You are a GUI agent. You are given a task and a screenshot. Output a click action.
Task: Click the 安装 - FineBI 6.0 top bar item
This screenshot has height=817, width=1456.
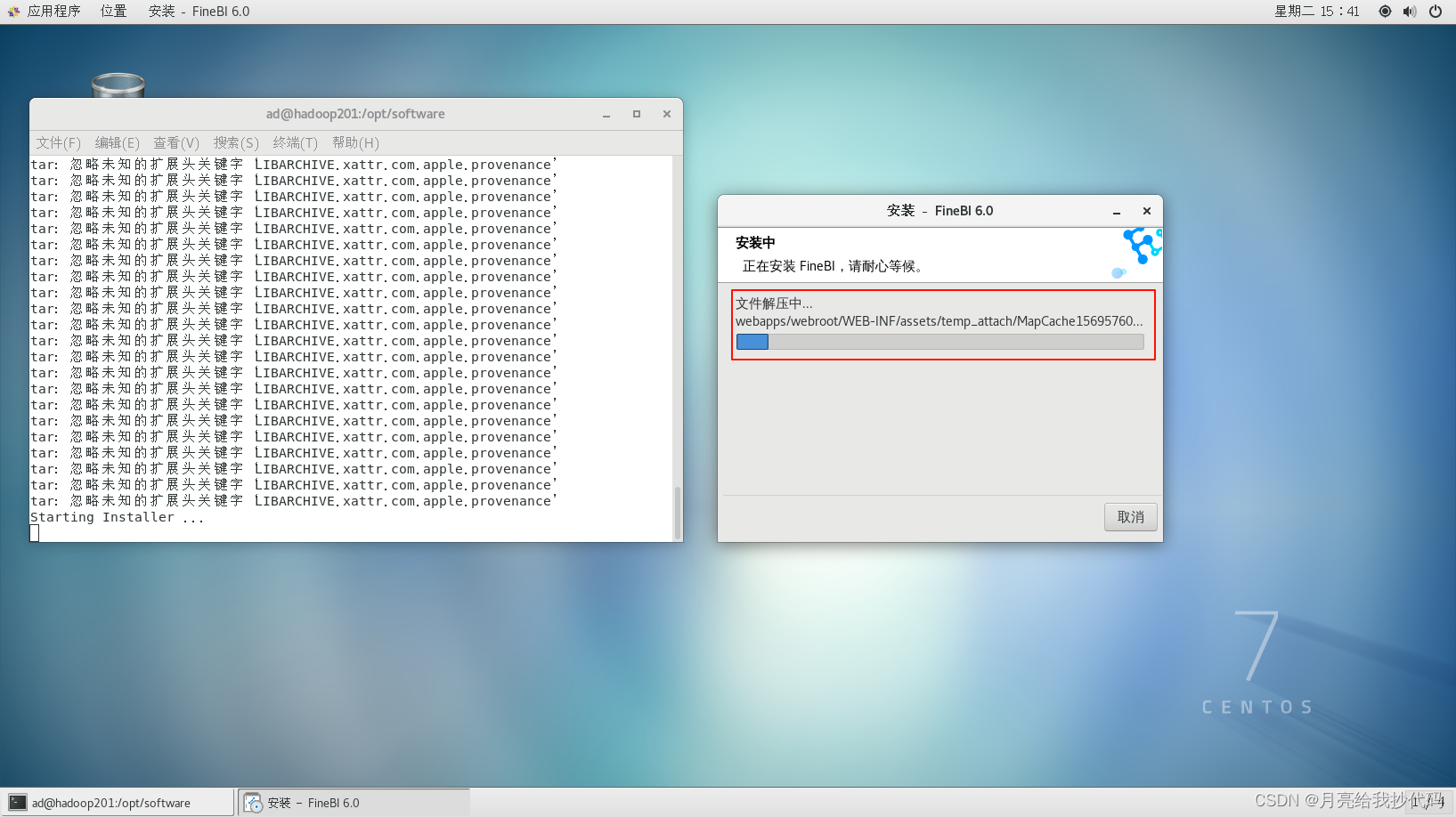199,12
